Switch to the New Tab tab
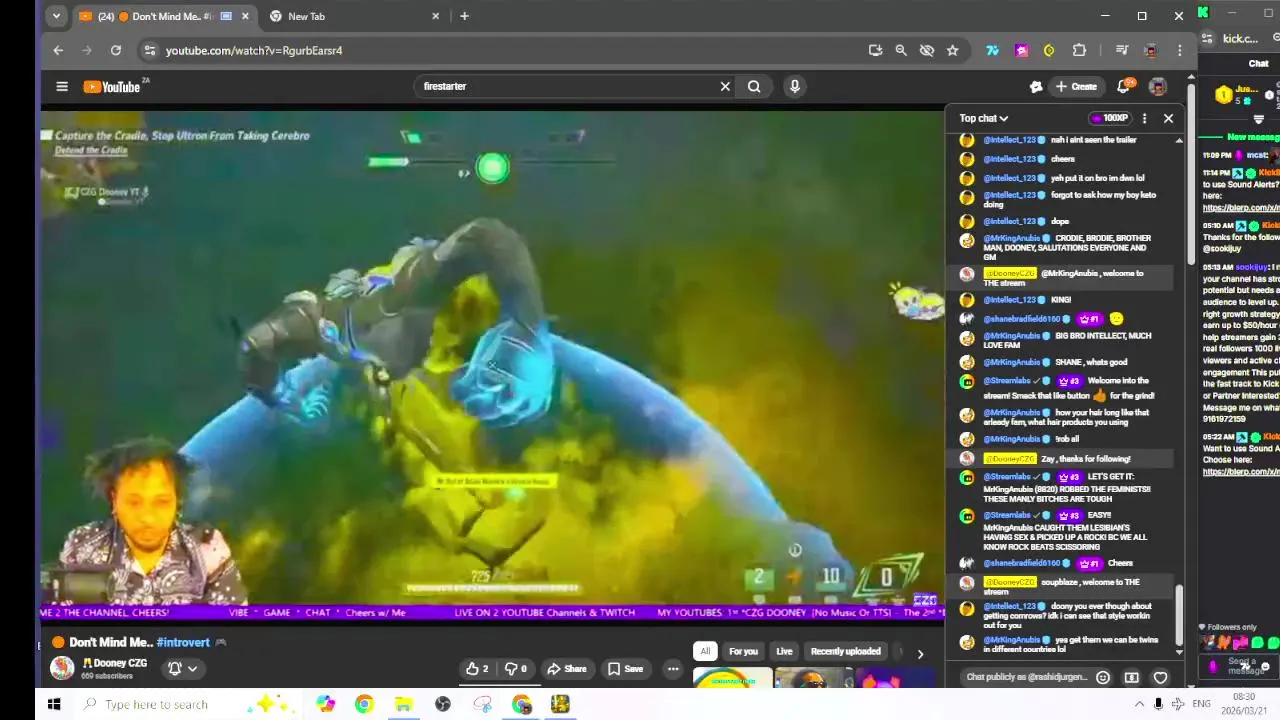1280x720 pixels. click(x=355, y=16)
